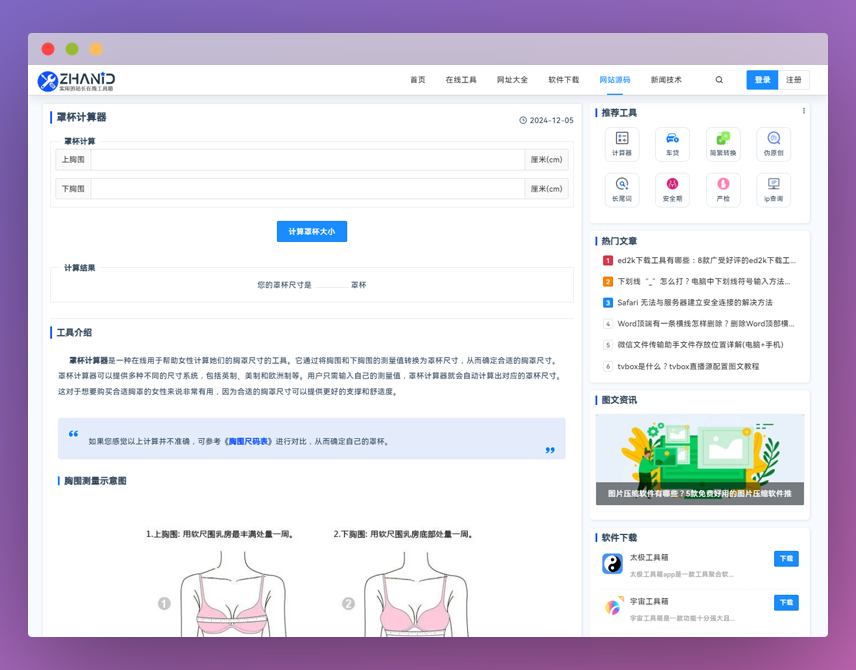Open the 伪原创 tool icon
Screen dimensions: 856x670
point(773,144)
